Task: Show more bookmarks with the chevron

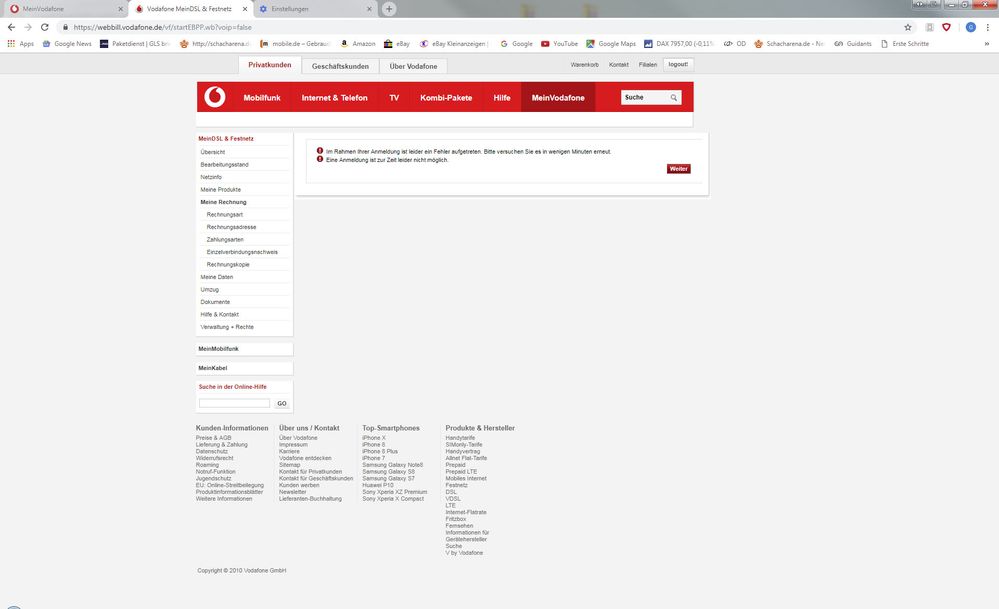Action: pyautogui.click(x=987, y=43)
